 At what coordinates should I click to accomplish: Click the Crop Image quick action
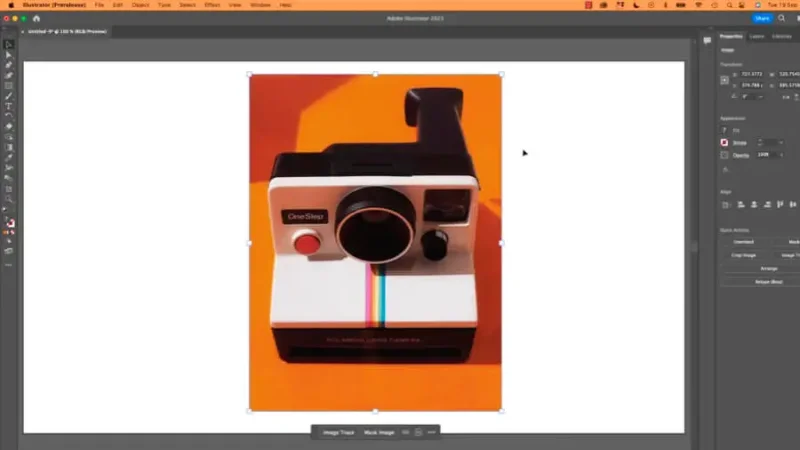point(743,255)
